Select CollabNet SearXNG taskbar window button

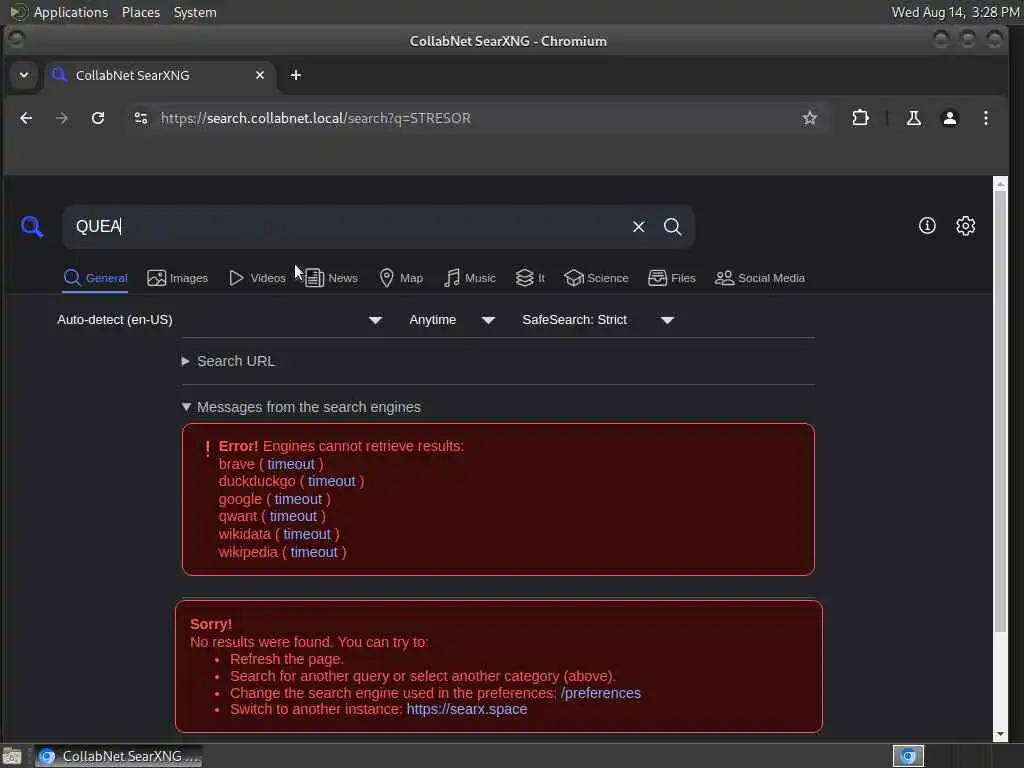click(x=119, y=756)
